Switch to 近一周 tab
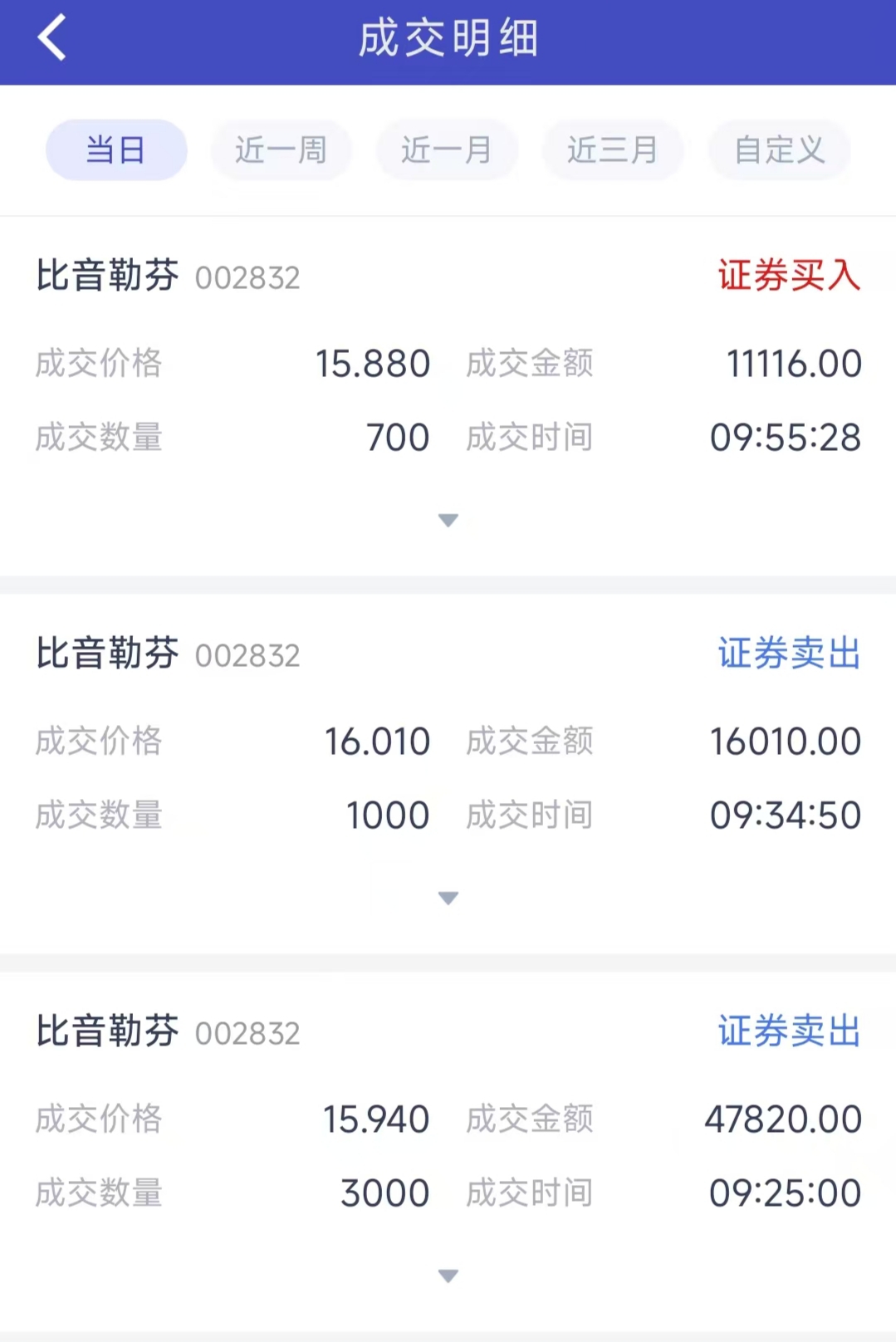This screenshot has height=1342, width=896. 282,150
